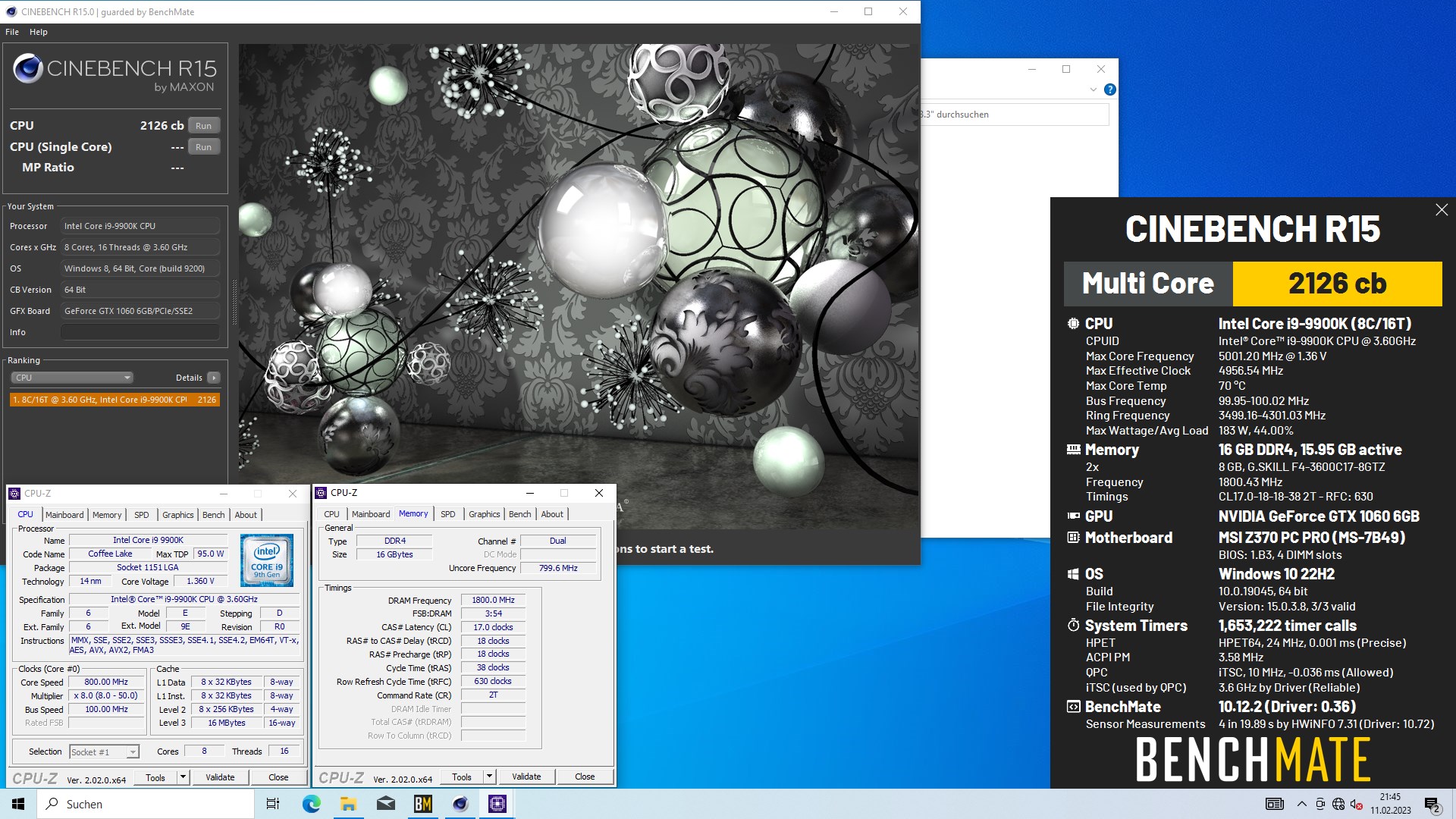The width and height of the screenshot is (1456, 819).
Task: Click the taskbar Suchen search box
Action: [x=146, y=804]
